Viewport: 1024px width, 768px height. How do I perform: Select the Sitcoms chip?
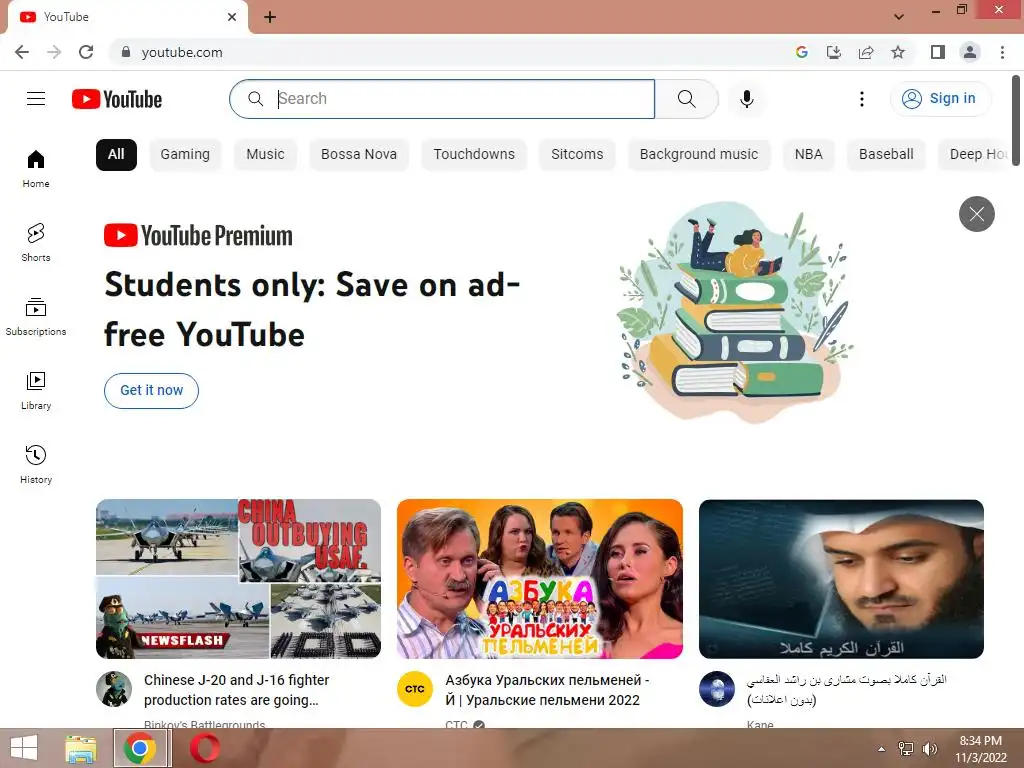pyautogui.click(x=577, y=155)
